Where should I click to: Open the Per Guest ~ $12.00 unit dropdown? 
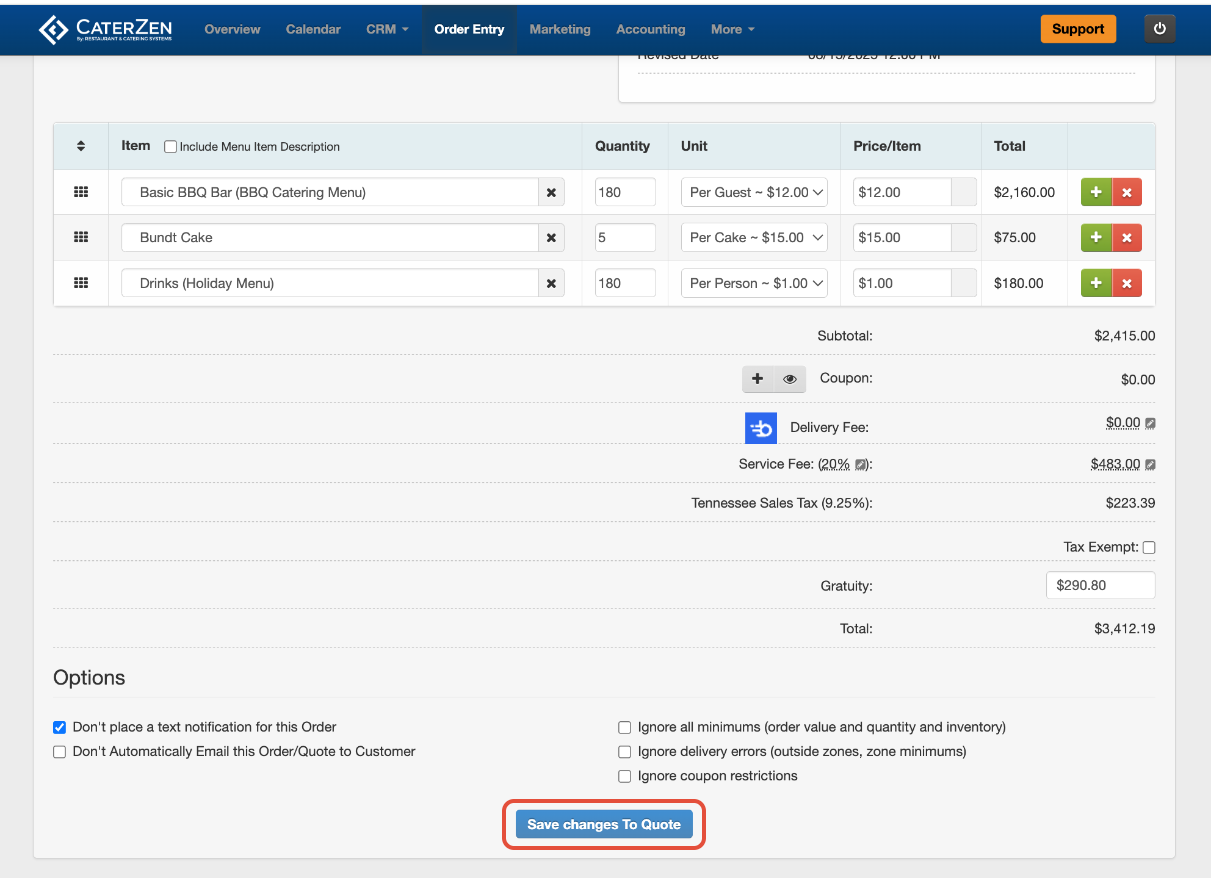(x=754, y=192)
